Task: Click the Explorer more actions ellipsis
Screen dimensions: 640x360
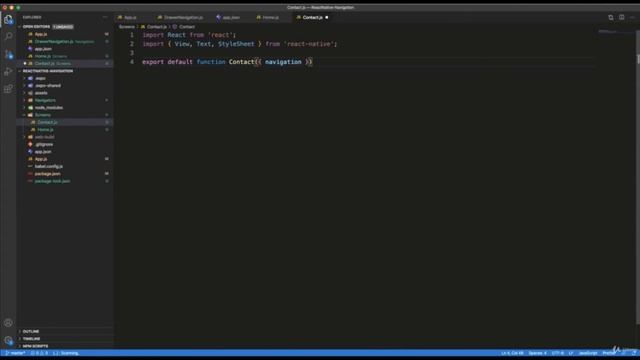Action: pyautogui.click(x=105, y=17)
